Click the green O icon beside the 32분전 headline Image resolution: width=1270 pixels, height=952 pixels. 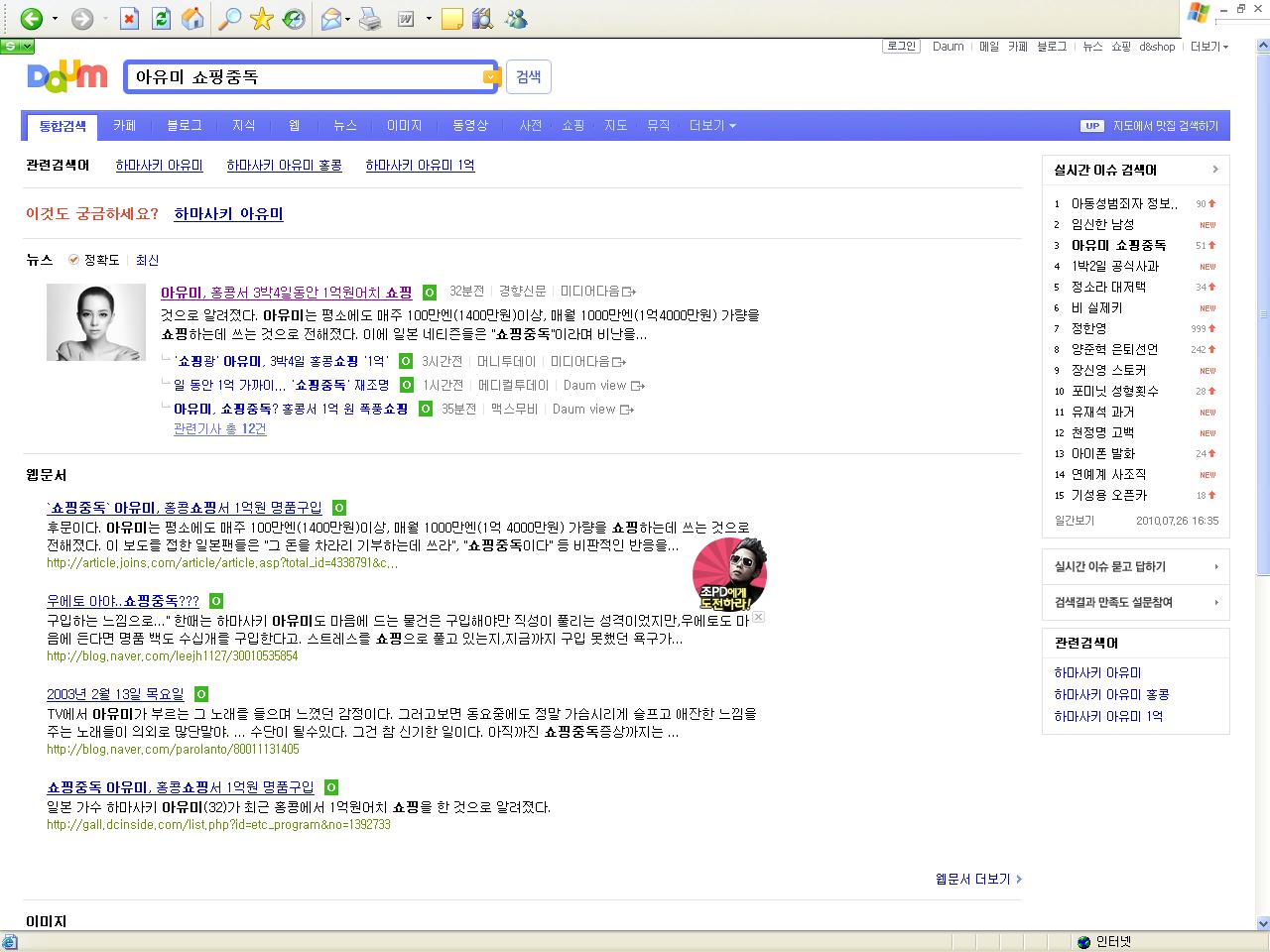(x=430, y=293)
